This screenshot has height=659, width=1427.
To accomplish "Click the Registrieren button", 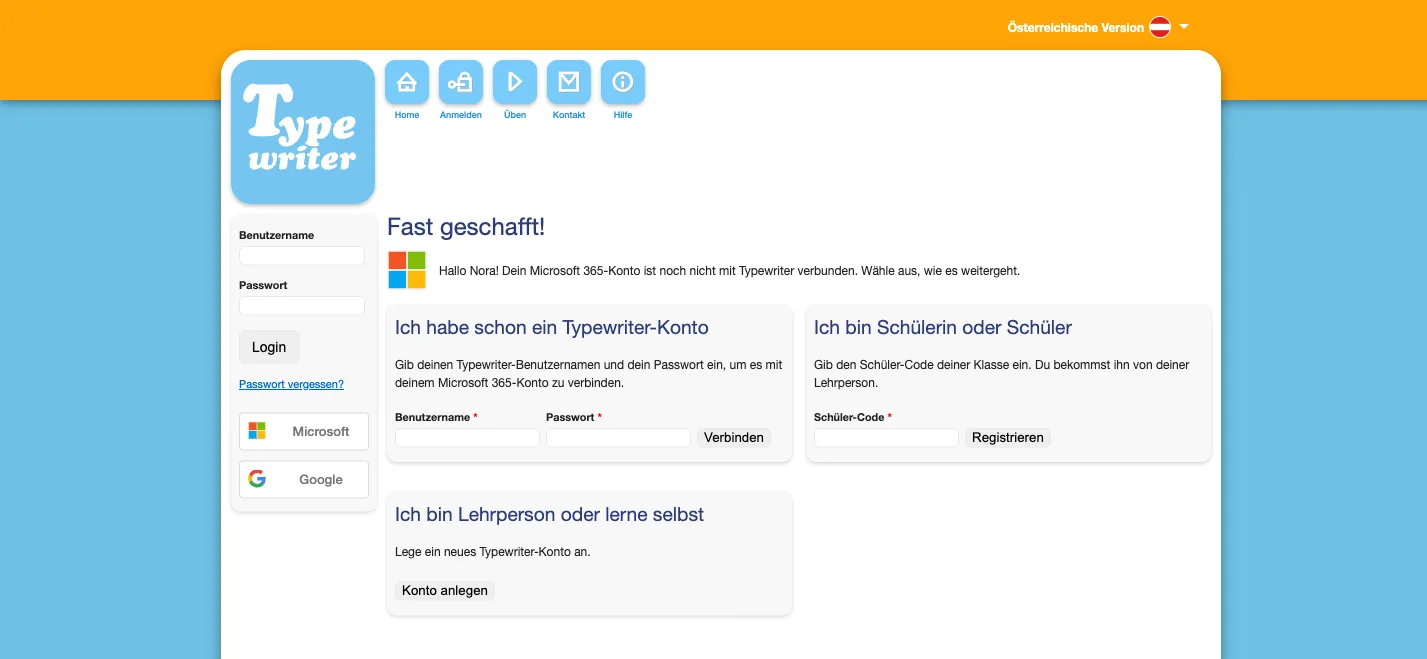I will click(1008, 437).
